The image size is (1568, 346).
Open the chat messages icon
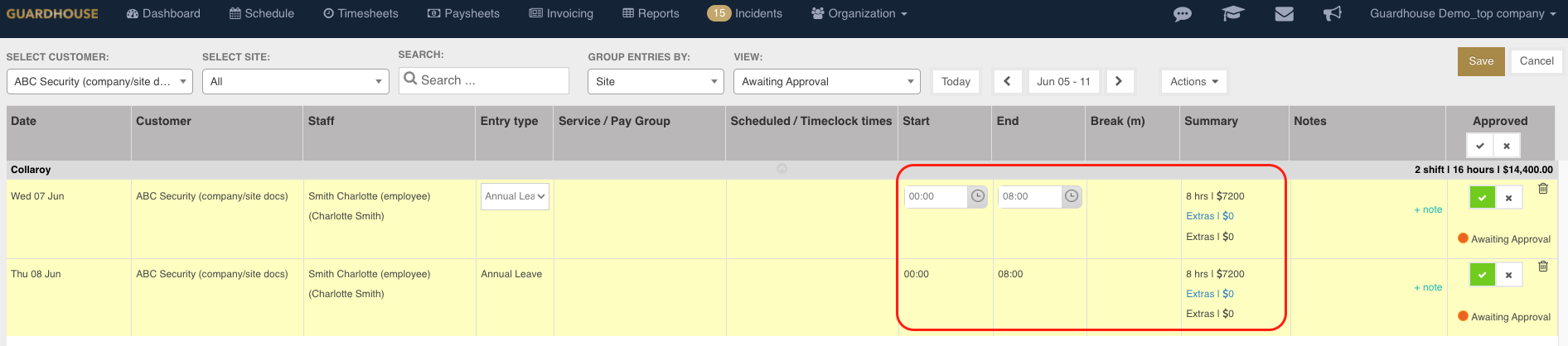coord(1183,14)
